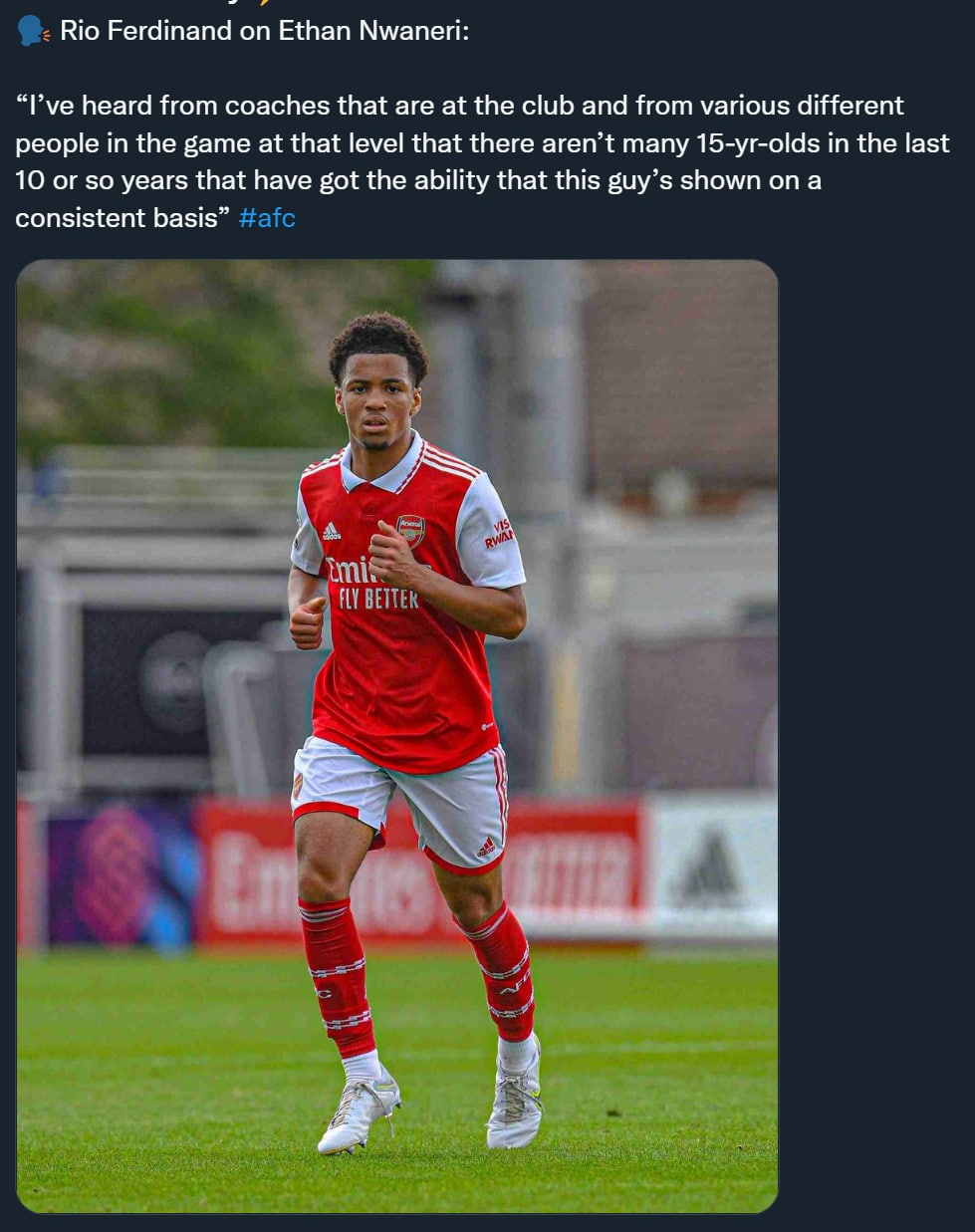The image size is (975, 1232).
Task: Click the "Rio Ferdinand on Ethan Nwaneri:" heading line
Action: (264, 31)
